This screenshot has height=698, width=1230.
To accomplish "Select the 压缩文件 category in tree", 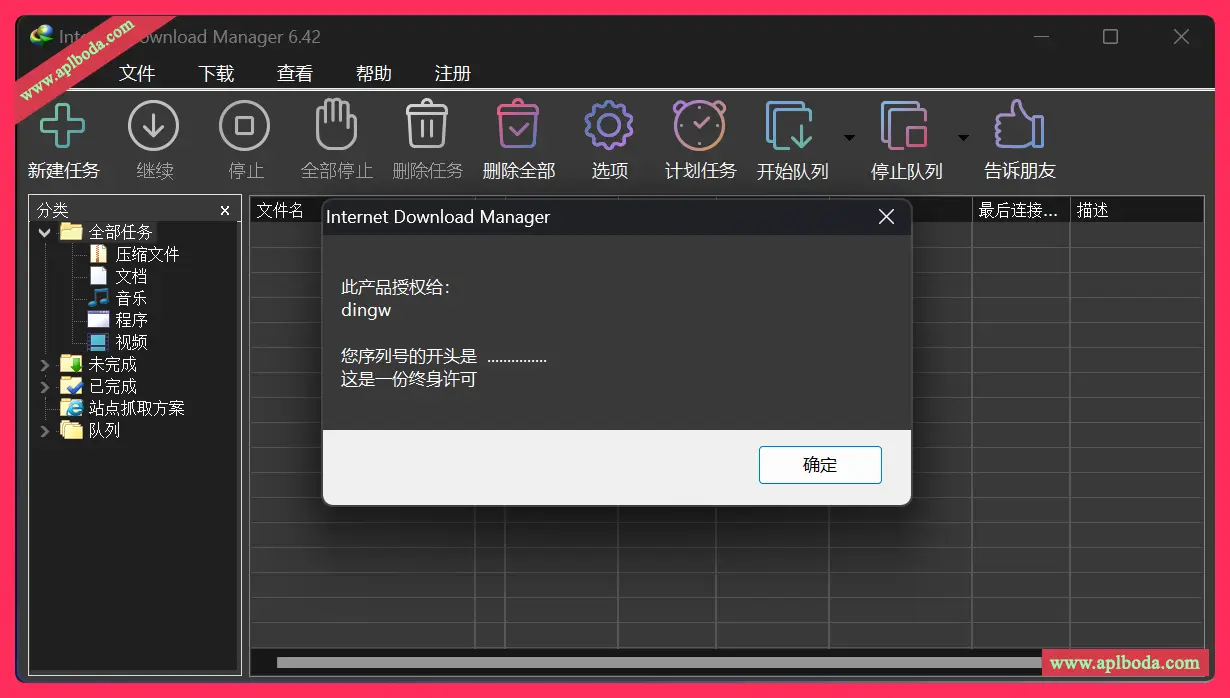I will pos(146,254).
